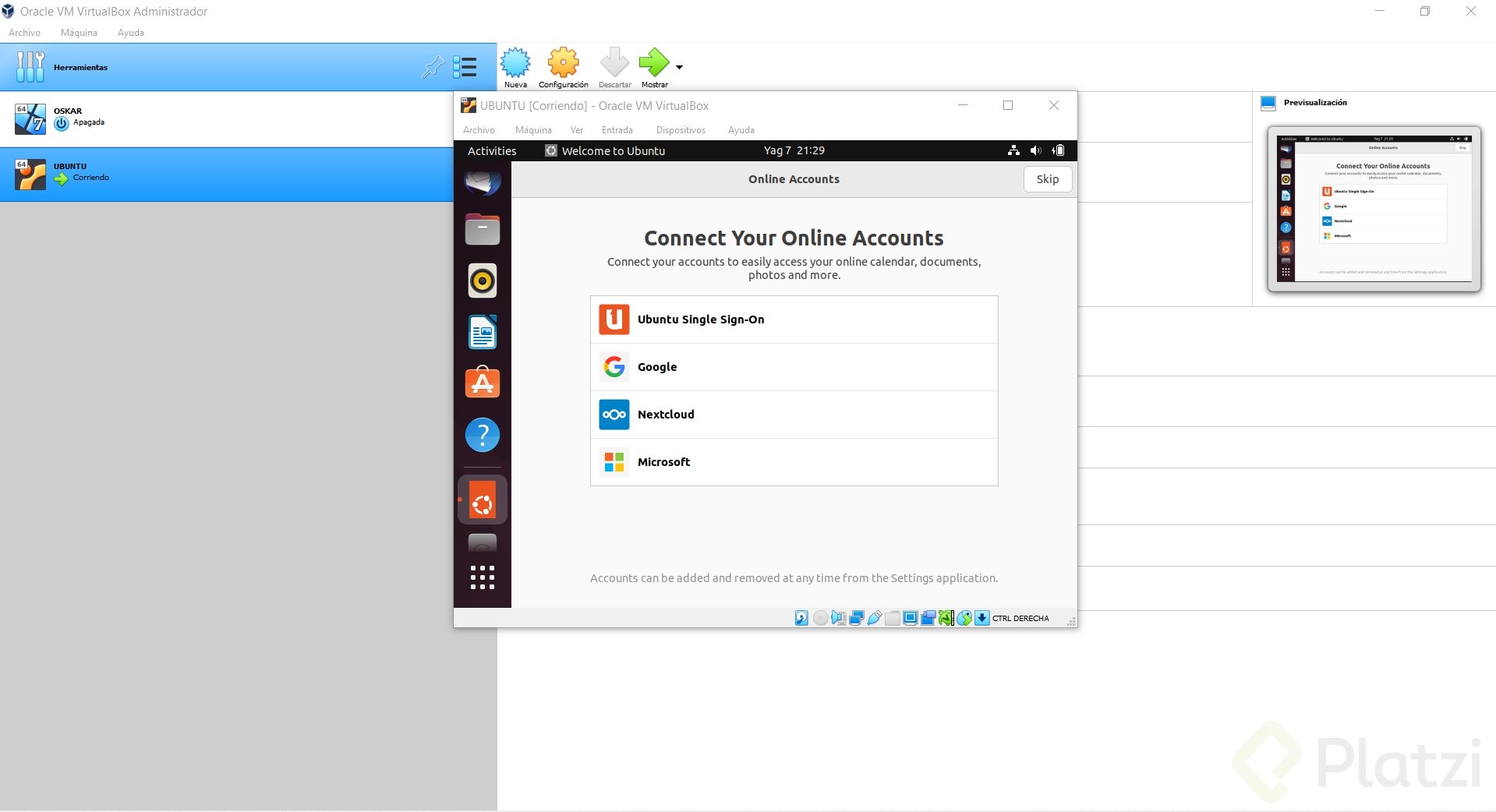Image resolution: width=1496 pixels, height=812 pixels.
Task: Open Thunderbird Mail from the Ubuntu dock
Action: tap(483, 183)
